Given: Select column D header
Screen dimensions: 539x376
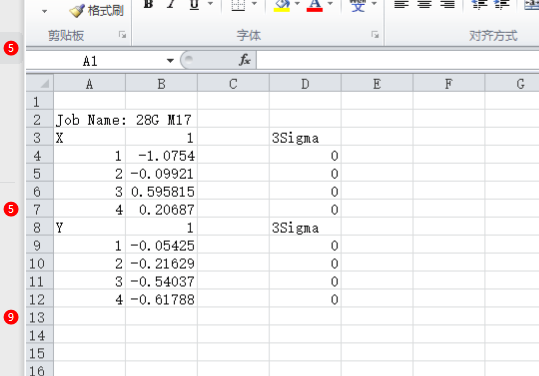Looking at the screenshot, I should point(305,84).
